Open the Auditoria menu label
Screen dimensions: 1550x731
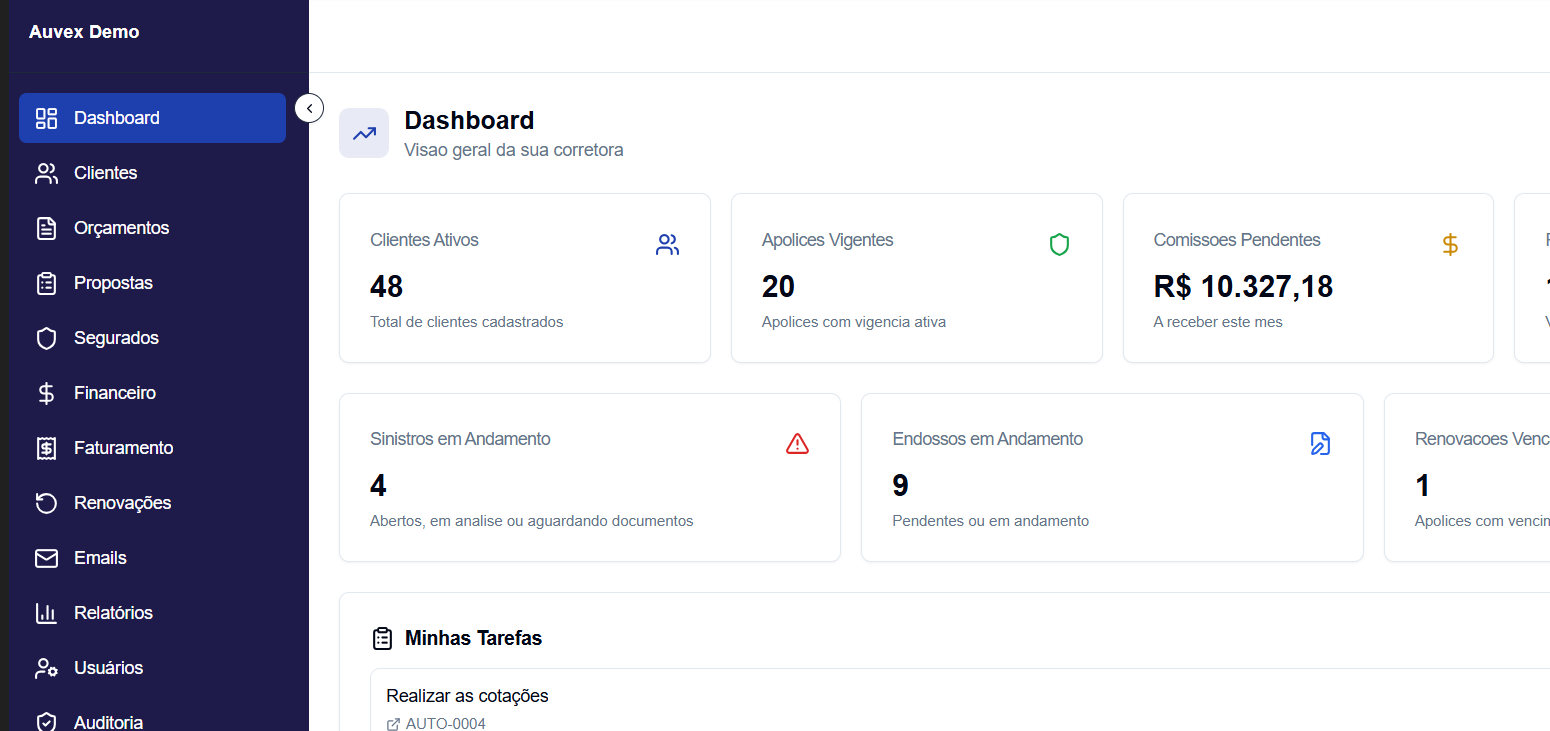click(x=108, y=722)
